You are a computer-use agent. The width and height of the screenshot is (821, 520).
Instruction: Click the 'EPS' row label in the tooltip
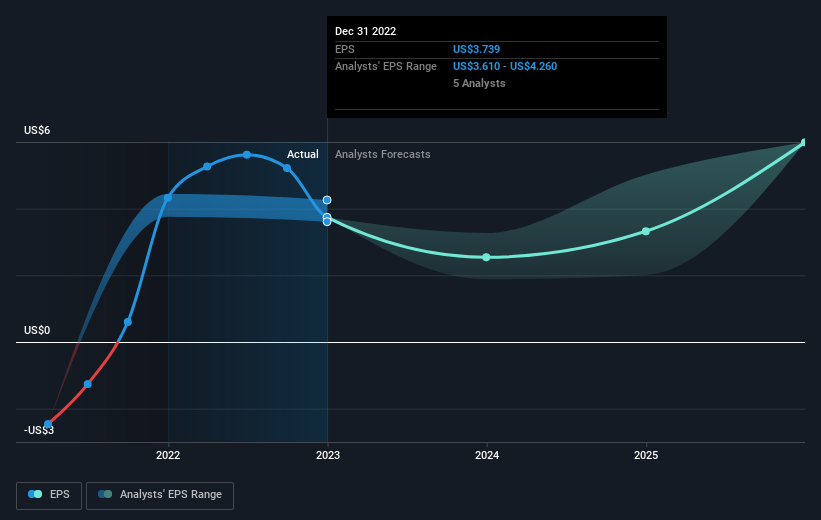345,49
